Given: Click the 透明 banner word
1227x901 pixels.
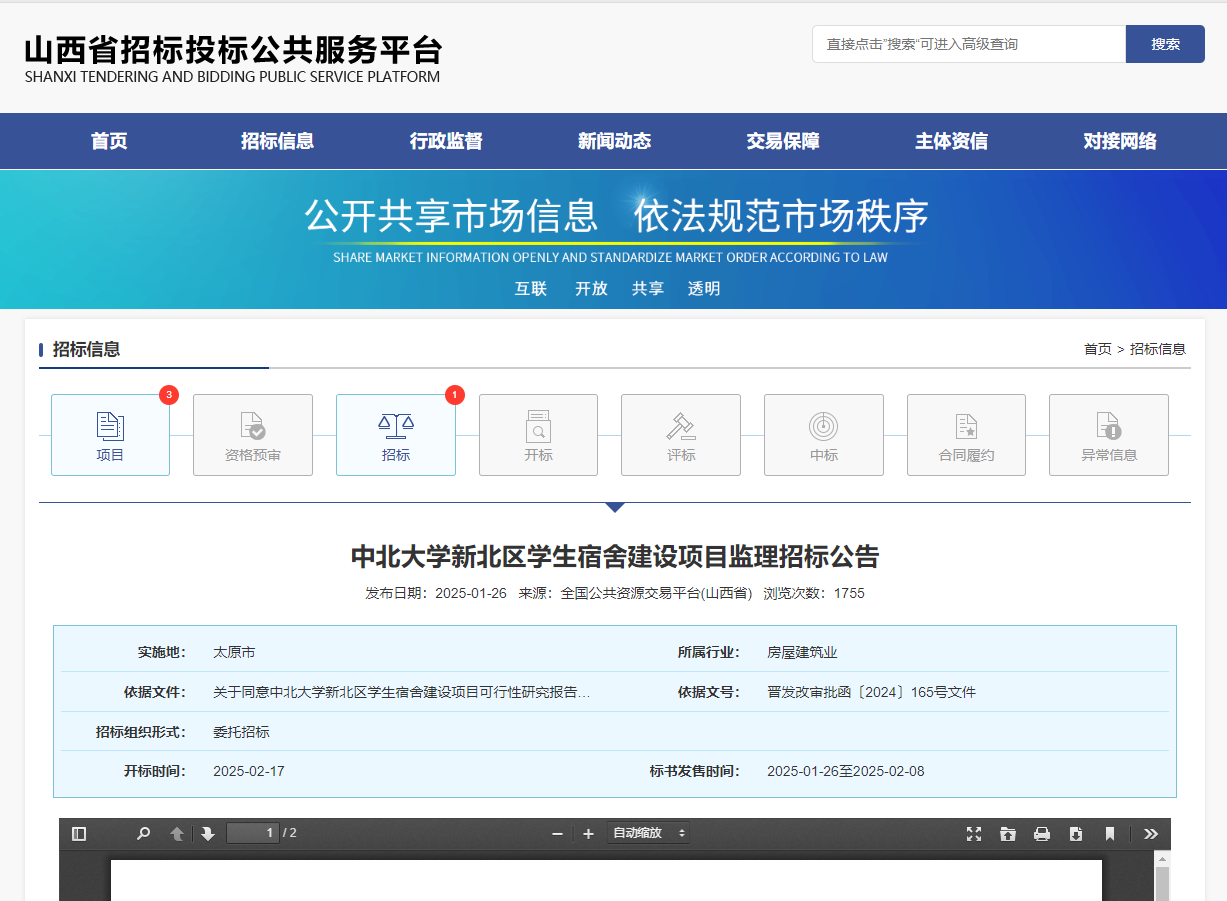Looking at the screenshot, I should click(704, 288).
